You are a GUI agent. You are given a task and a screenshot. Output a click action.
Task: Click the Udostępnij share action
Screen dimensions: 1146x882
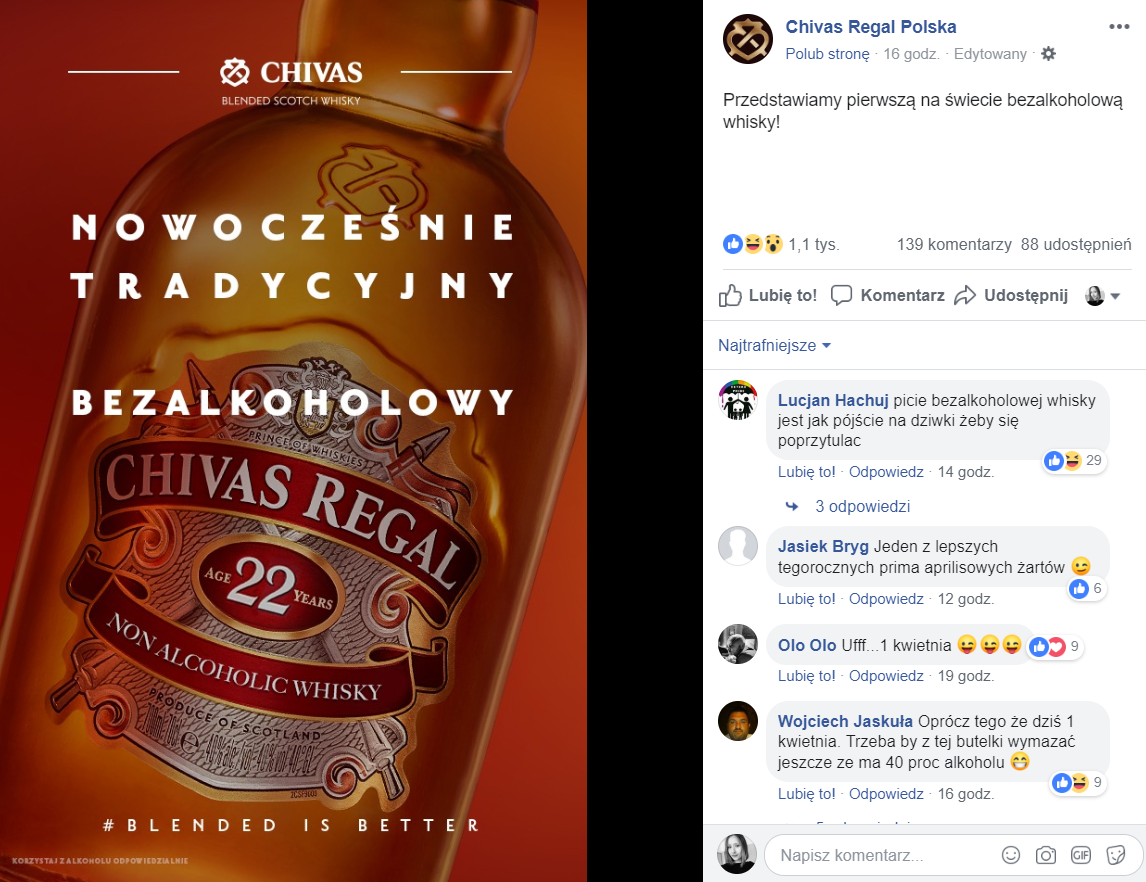point(1012,295)
